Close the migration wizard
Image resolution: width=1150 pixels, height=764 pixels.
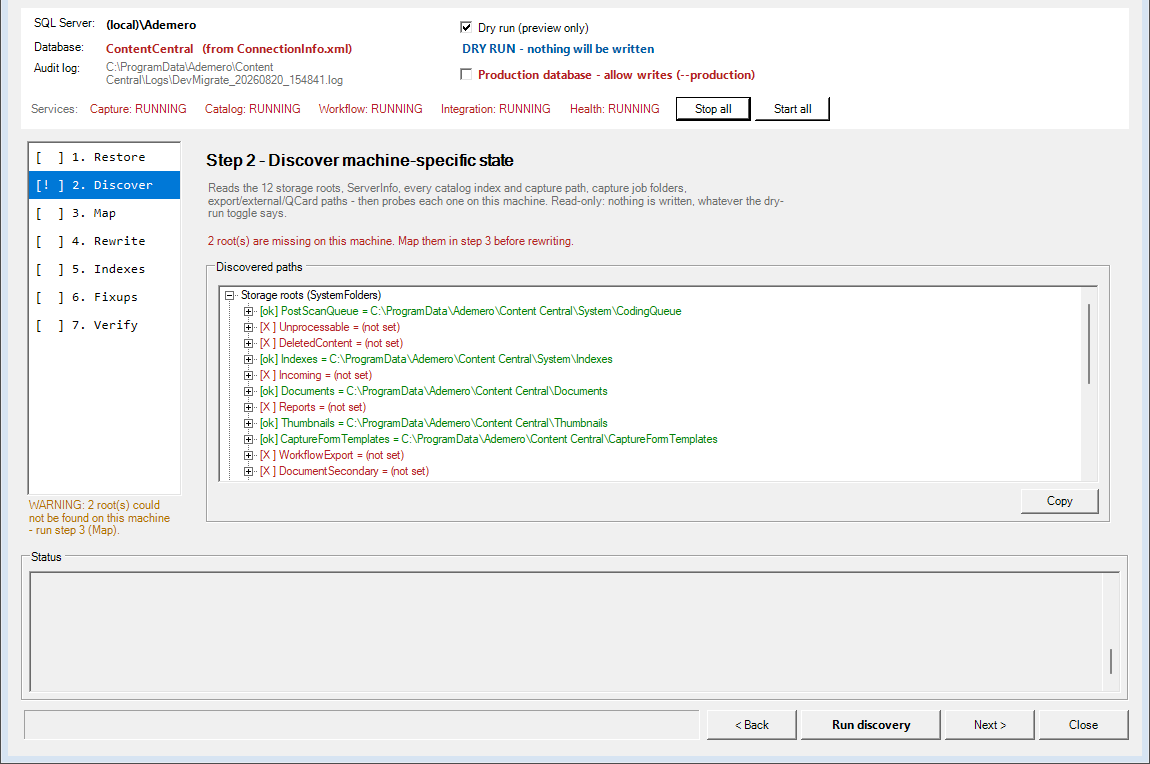(1083, 724)
